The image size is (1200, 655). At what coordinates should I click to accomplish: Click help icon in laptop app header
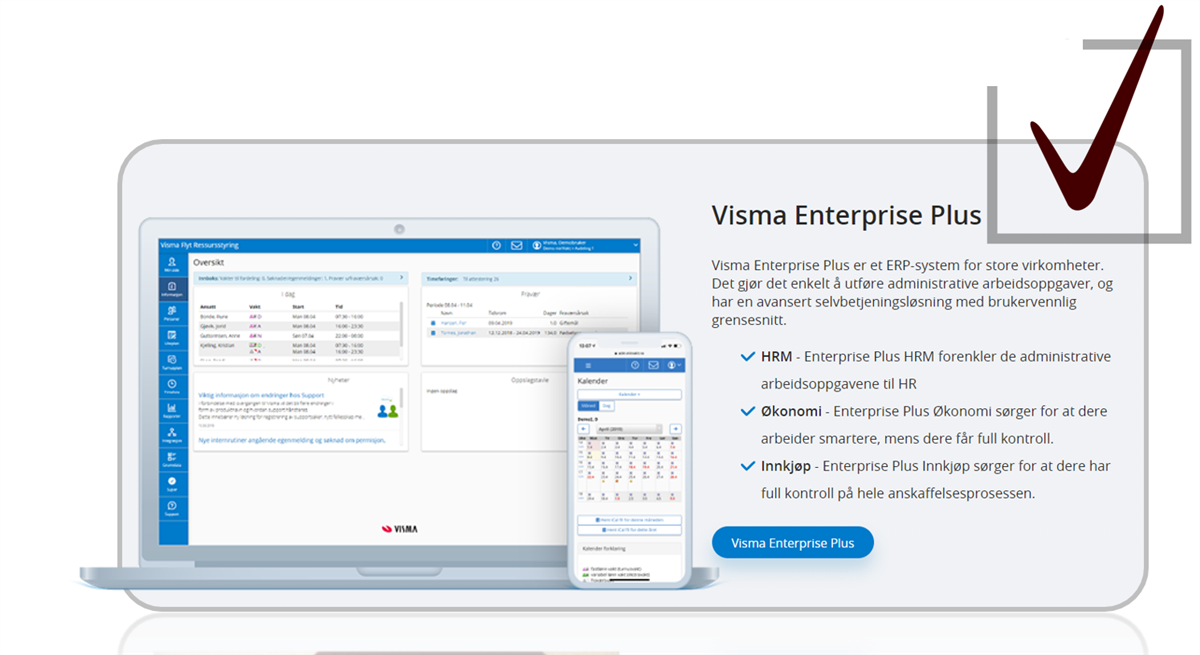pyautogui.click(x=496, y=245)
